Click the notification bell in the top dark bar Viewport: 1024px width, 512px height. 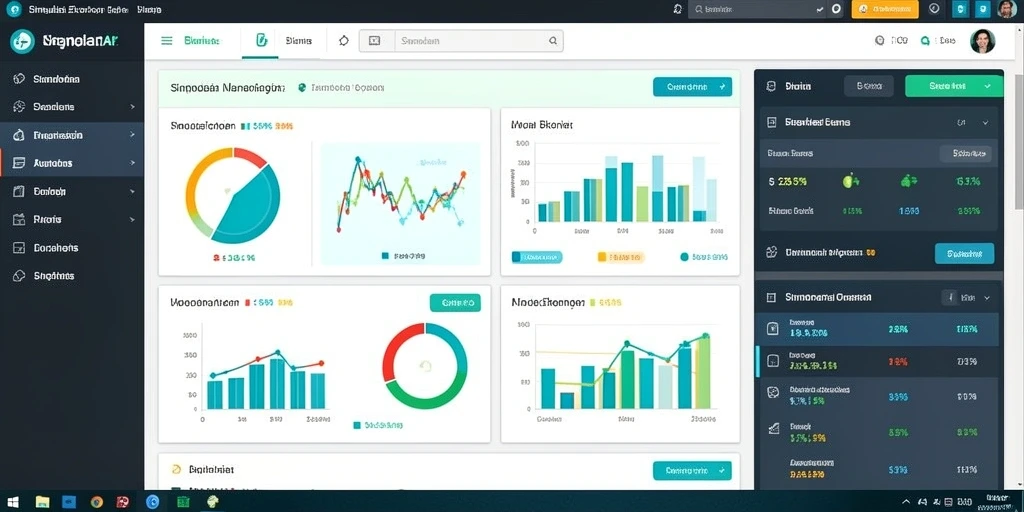(677, 9)
